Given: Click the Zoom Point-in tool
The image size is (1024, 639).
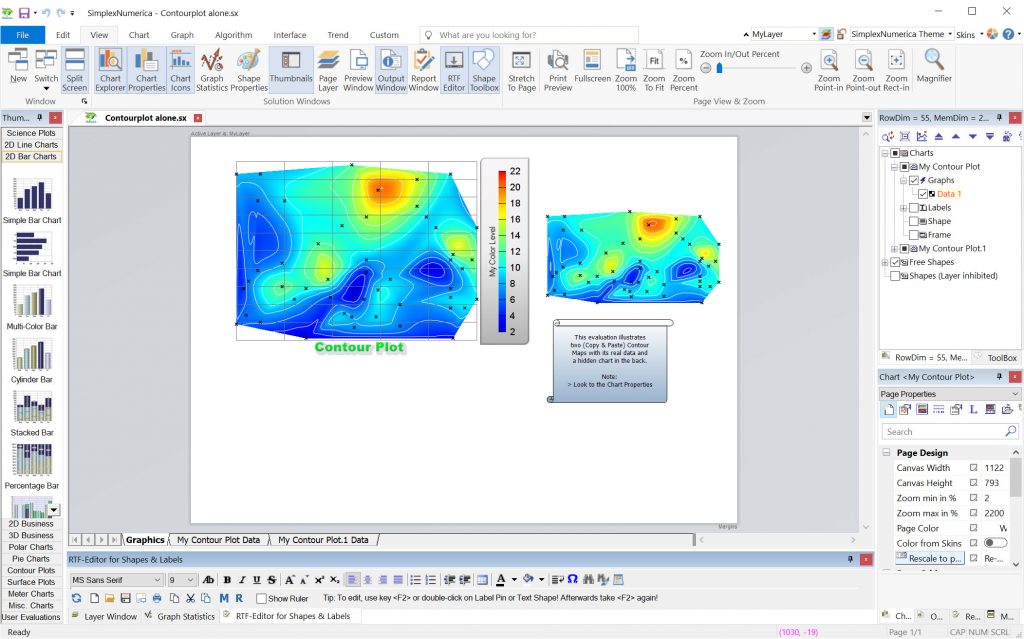Looking at the screenshot, I should pyautogui.click(x=829, y=70).
